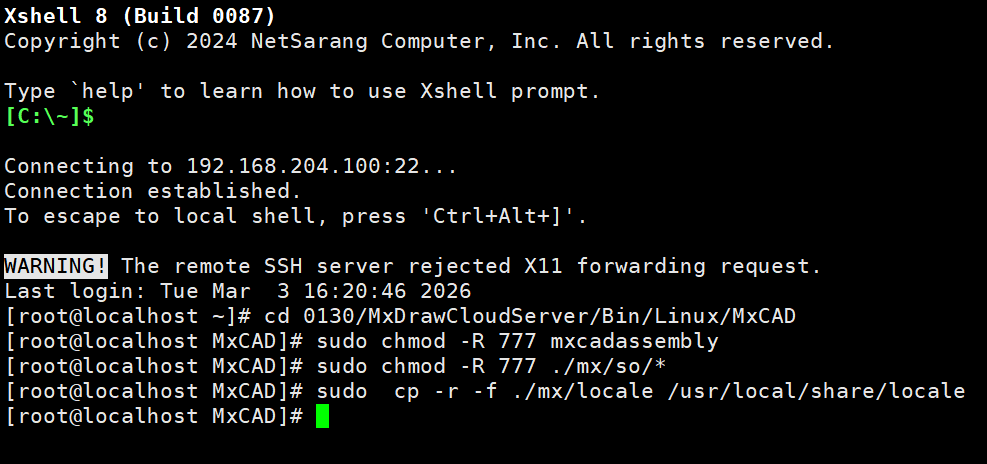Image resolution: width=987 pixels, height=464 pixels.
Task: Click the word mxcadassembly in chmod command
Action: point(634,341)
